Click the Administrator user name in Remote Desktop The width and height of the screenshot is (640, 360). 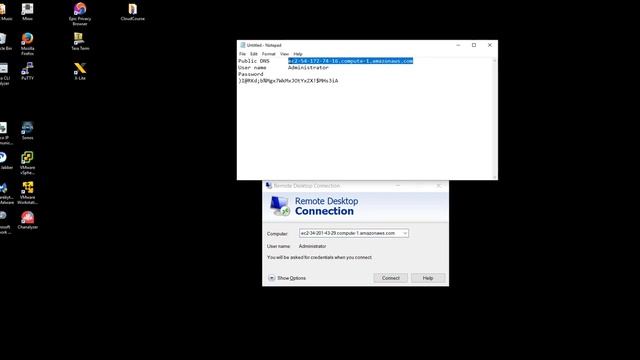pyautogui.click(x=312, y=246)
